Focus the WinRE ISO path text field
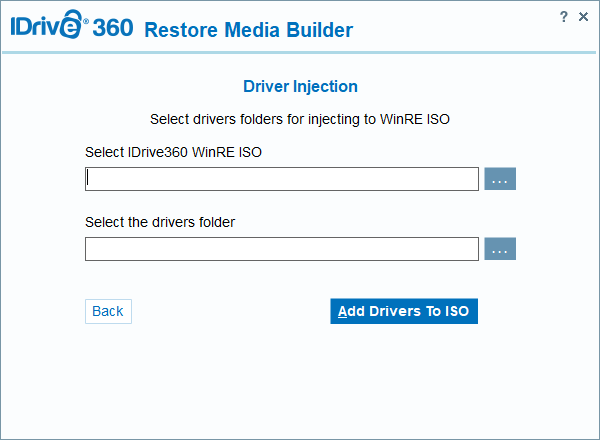This screenshot has width=600, height=440. pyautogui.click(x=282, y=179)
